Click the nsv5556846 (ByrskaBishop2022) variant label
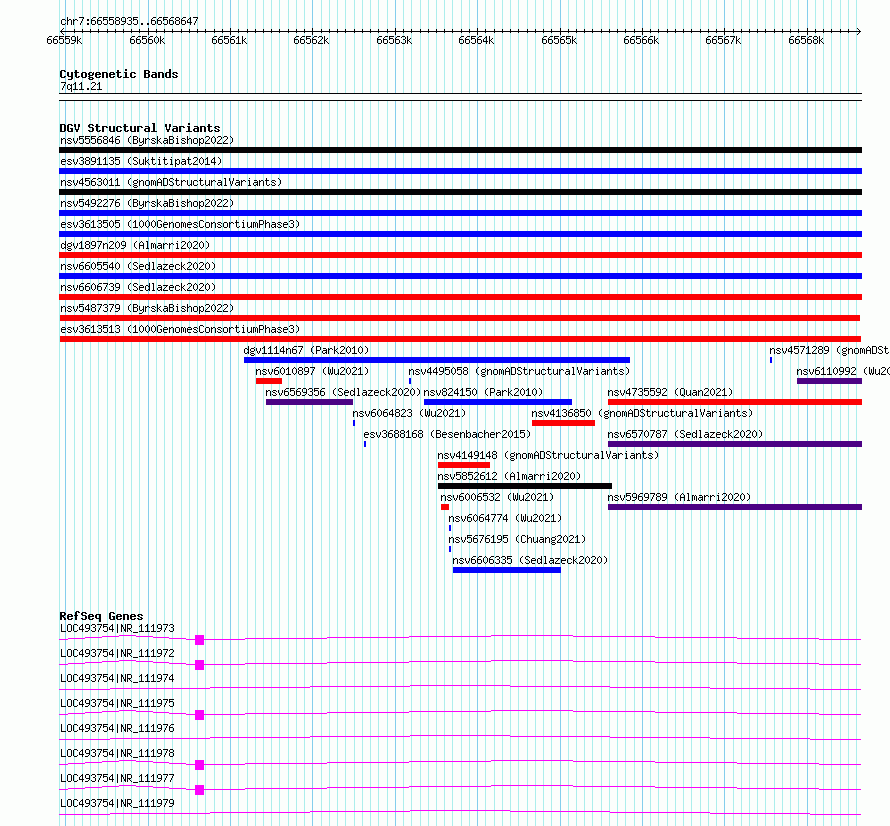The width and height of the screenshot is (890, 826). pos(147,140)
